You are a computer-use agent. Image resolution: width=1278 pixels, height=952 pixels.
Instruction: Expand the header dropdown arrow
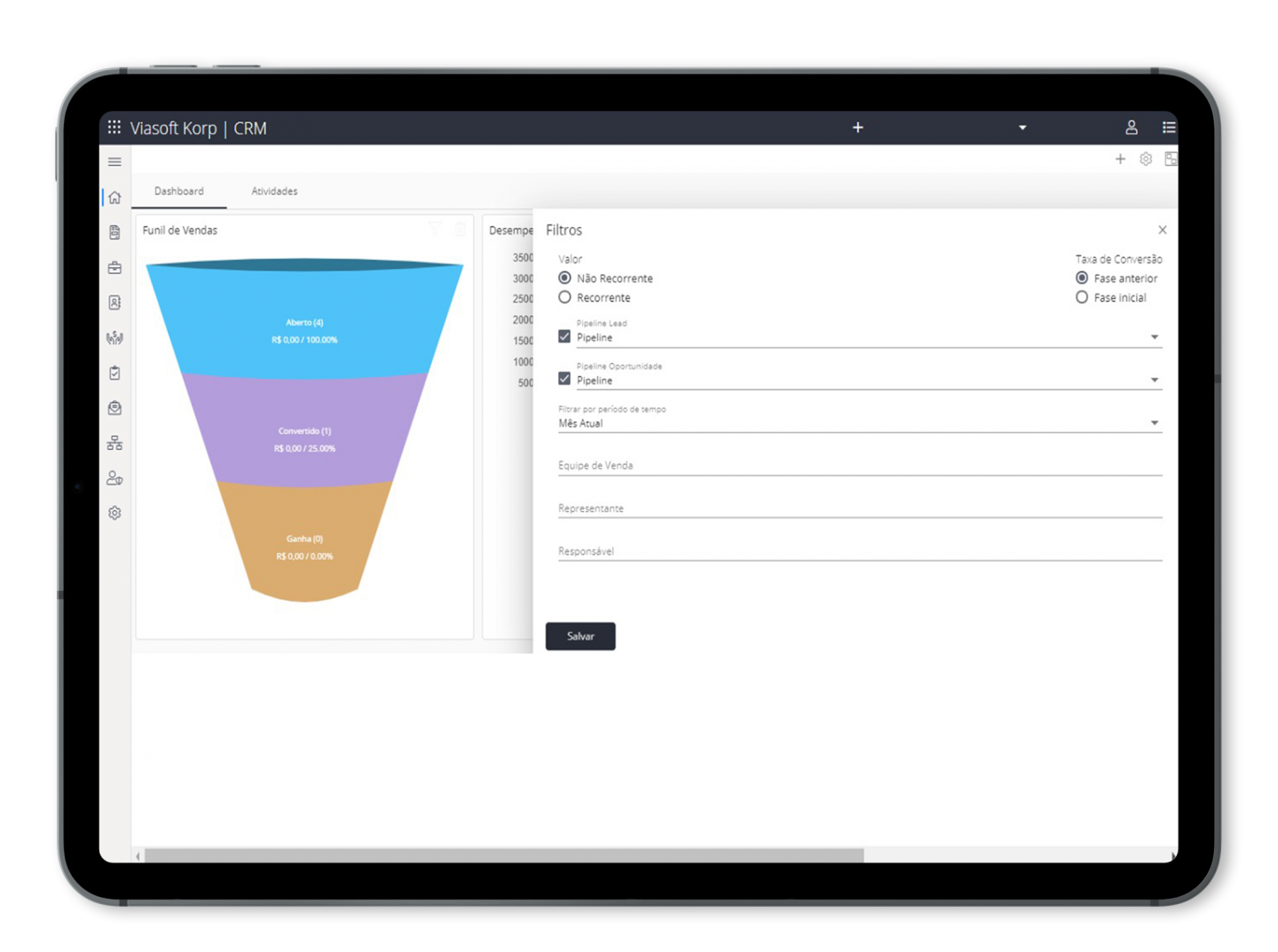pyautogui.click(x=1022, y=128)
